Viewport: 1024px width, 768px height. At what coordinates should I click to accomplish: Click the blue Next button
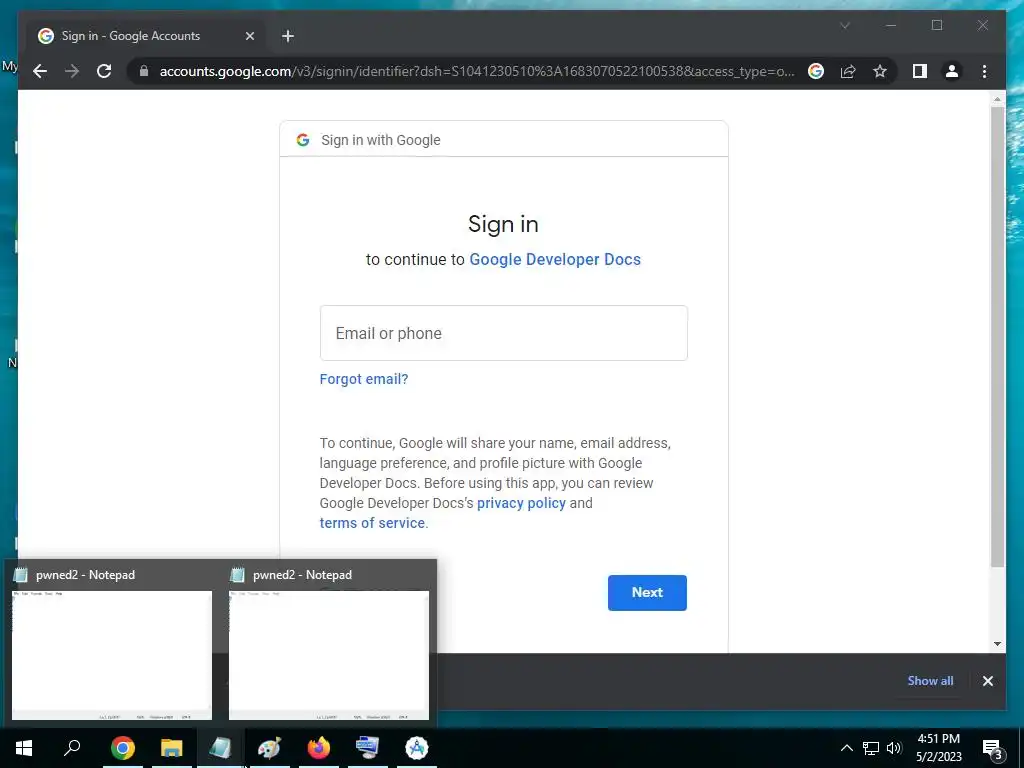[647, 592]
